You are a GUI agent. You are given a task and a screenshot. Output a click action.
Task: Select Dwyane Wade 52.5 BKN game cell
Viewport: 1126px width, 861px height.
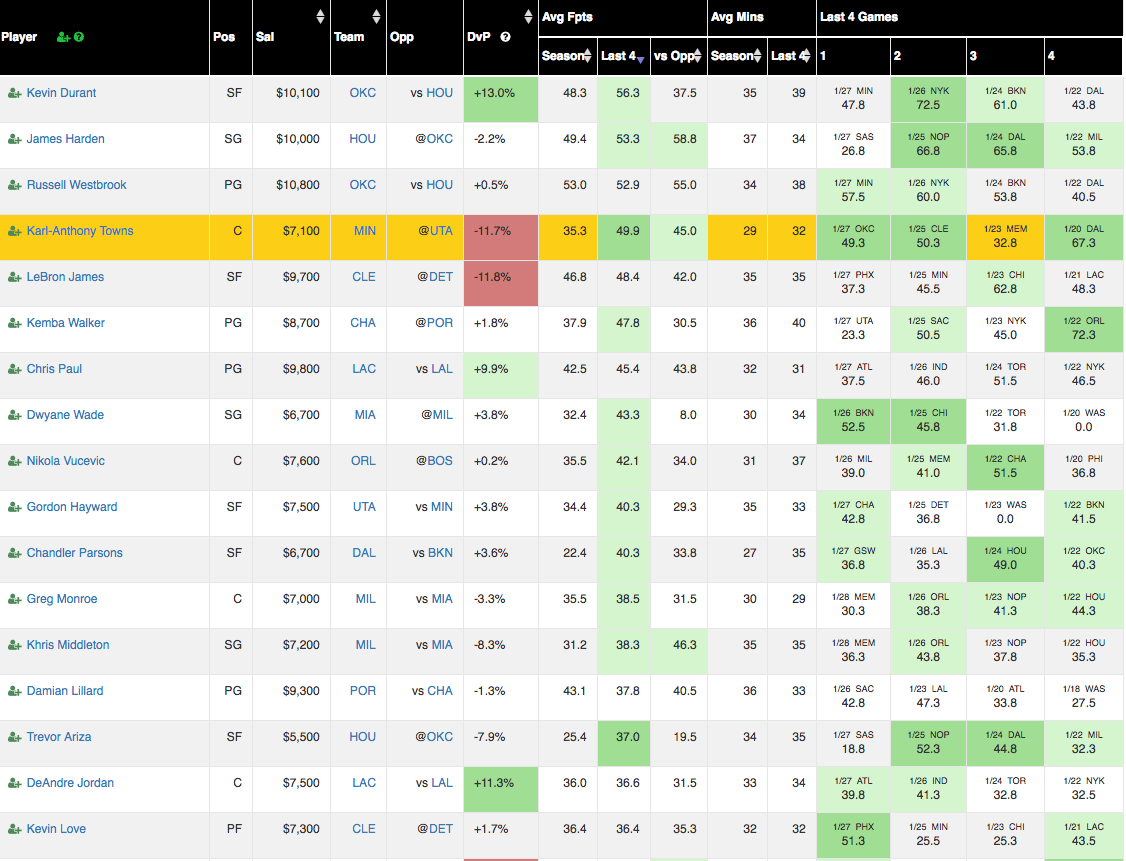click(853, 421)
